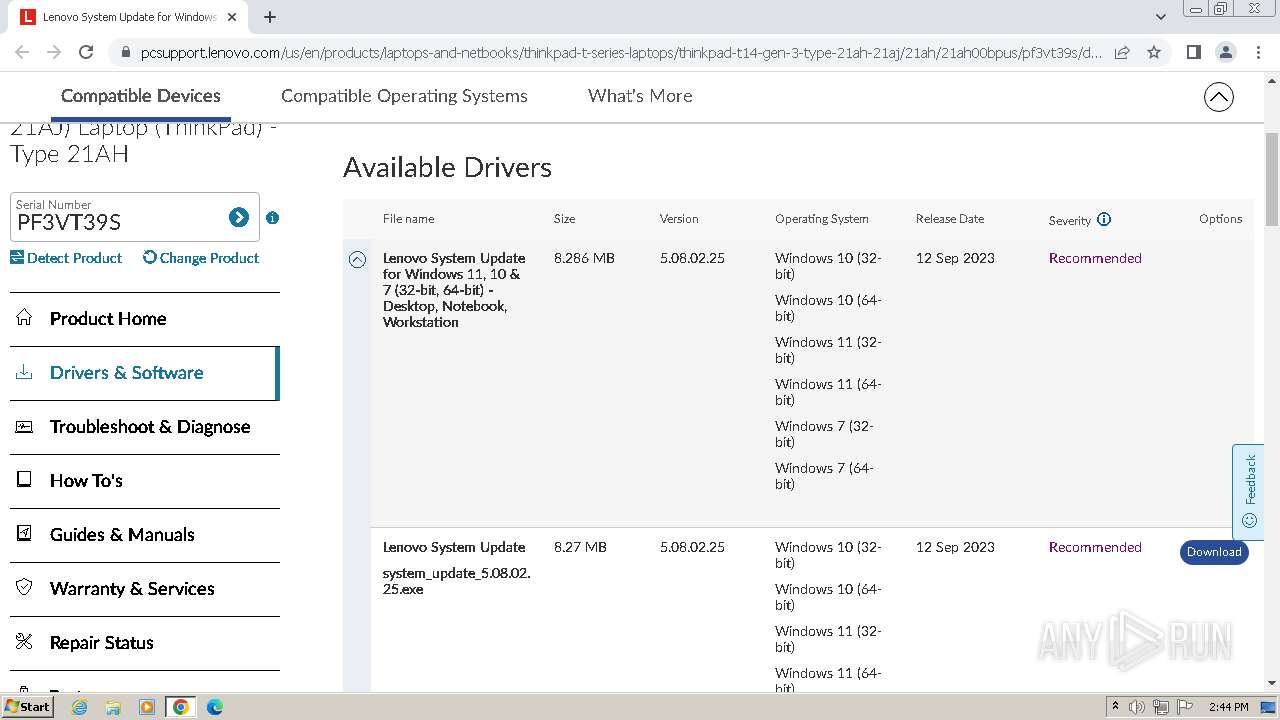
Task: Click the address bar URL
Action: click(x=620, y=52)
